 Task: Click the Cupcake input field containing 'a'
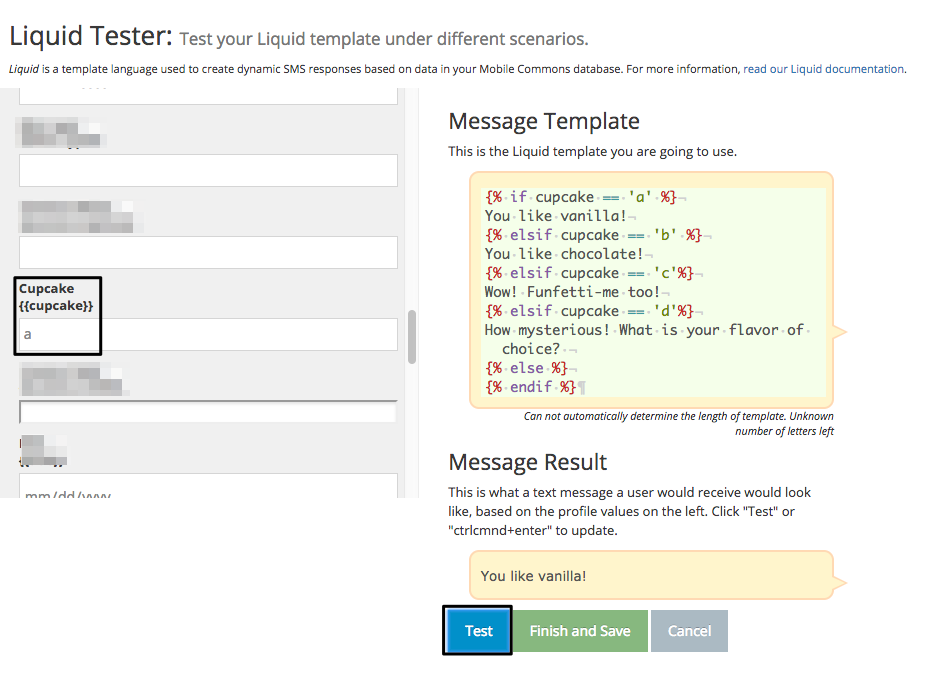[x=208, y=334]
